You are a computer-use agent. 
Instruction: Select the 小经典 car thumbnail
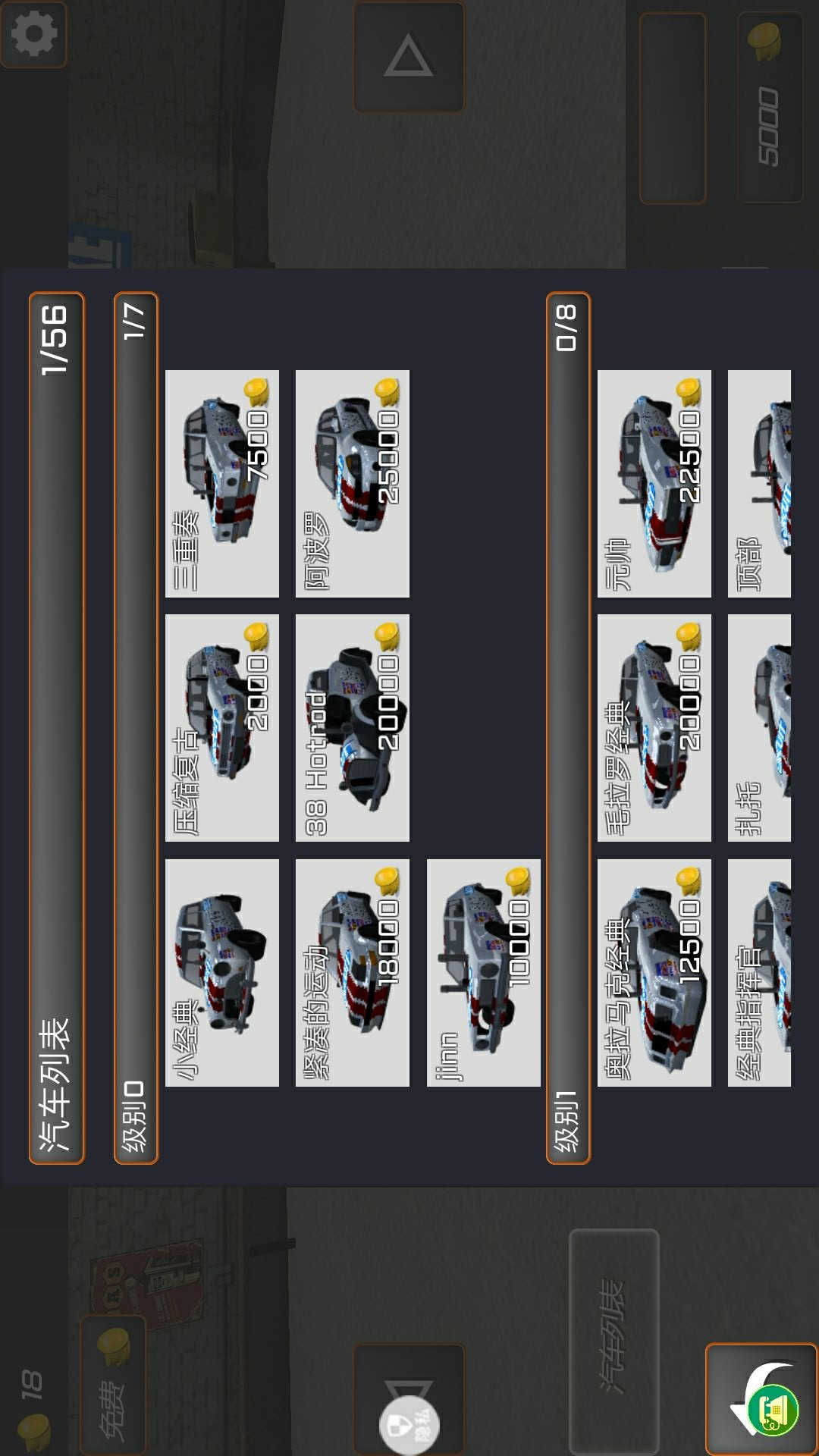click(x=222, y=973)
